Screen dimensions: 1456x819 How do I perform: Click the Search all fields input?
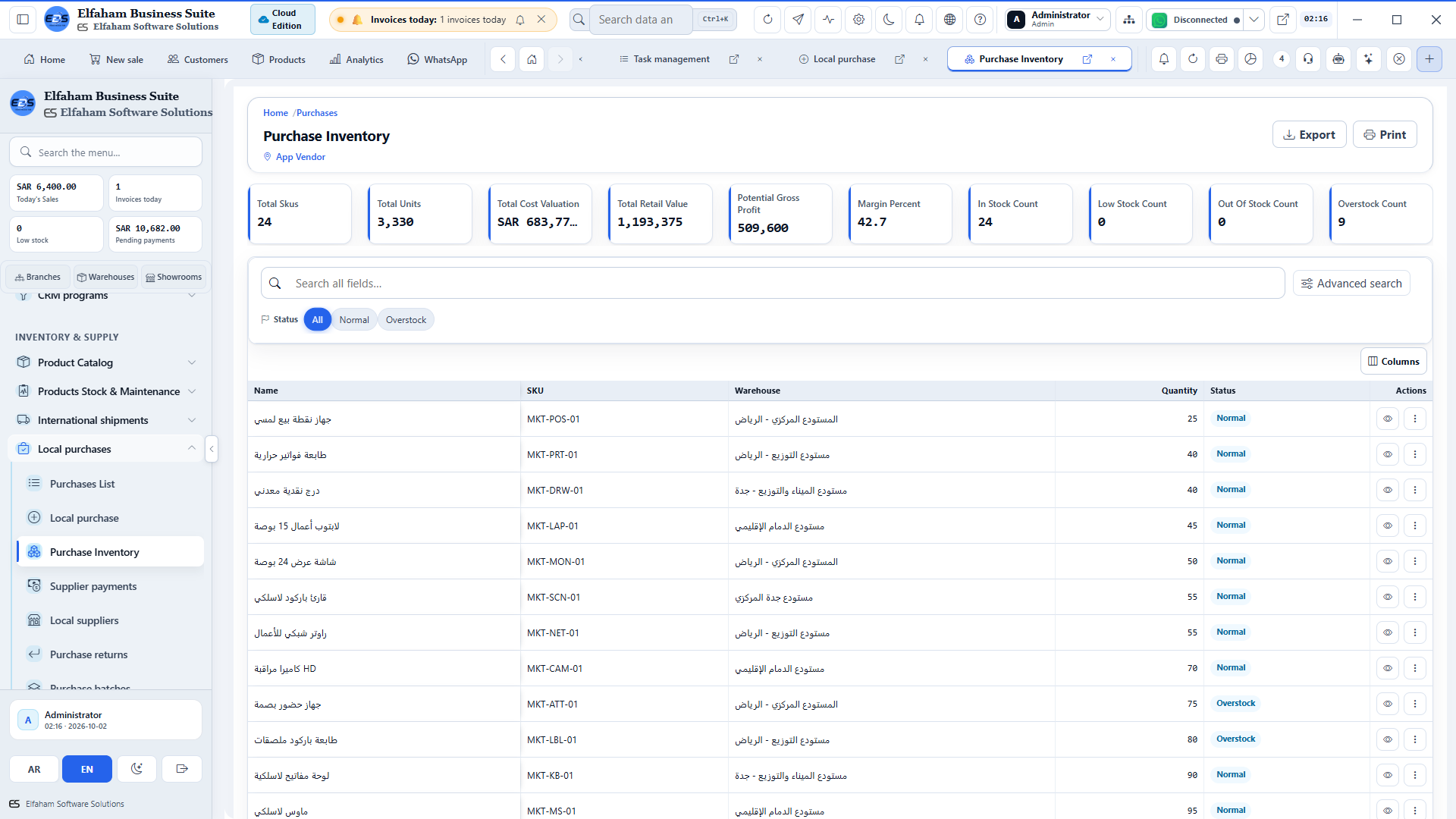click(773, 284)
